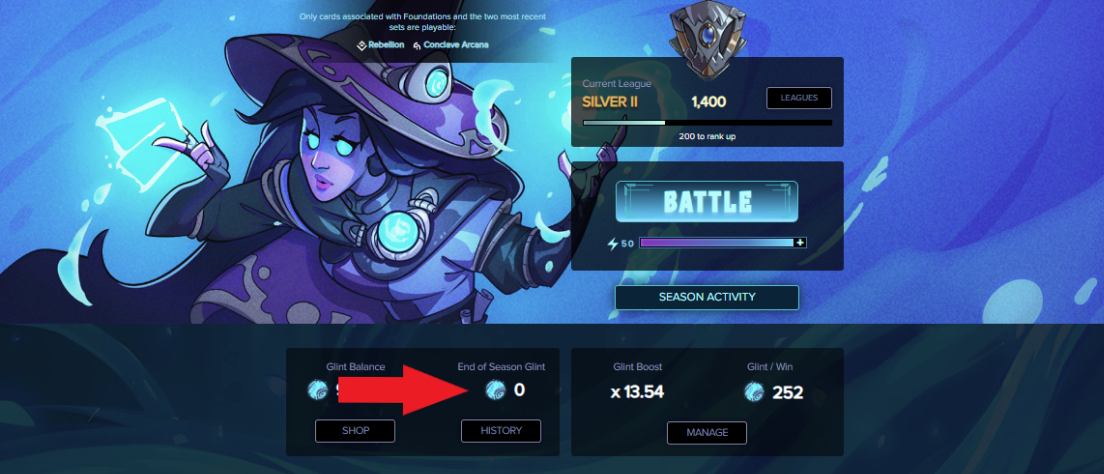Click the Glint Balance swirl icon
1104x474 pixels.
[x=318, y=390]
